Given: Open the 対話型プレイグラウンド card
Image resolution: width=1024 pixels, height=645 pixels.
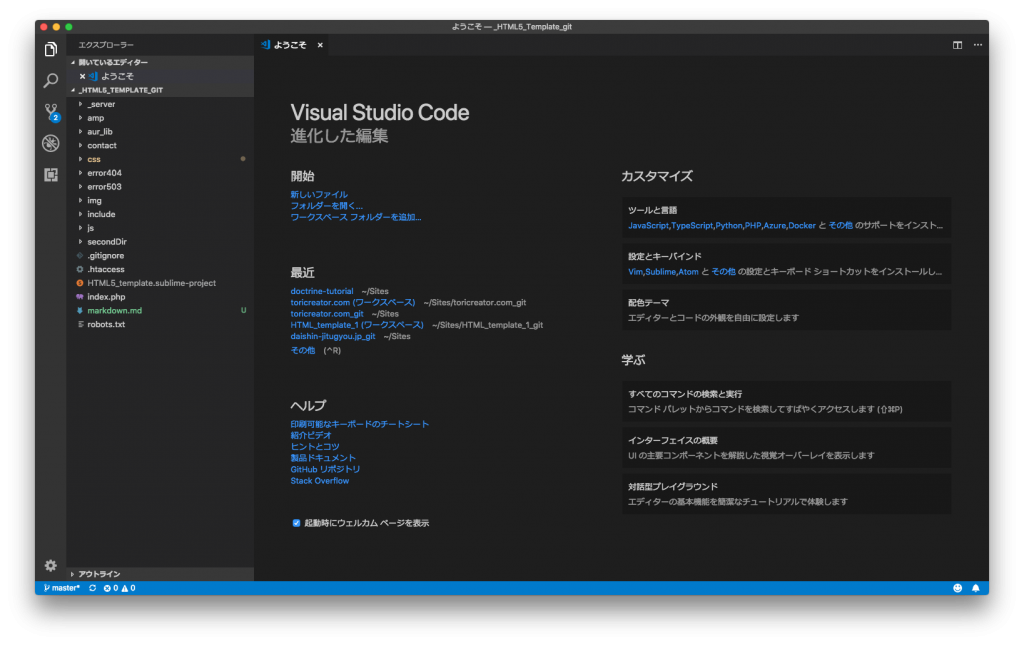Looking at the screenshot, I should pyautogui.click(x=786, y=494).
